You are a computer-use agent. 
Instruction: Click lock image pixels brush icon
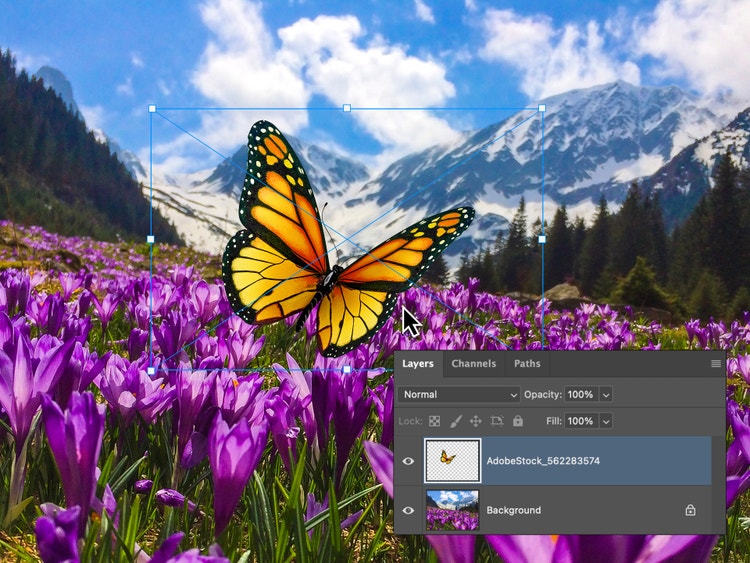click(x=455, y=421)
